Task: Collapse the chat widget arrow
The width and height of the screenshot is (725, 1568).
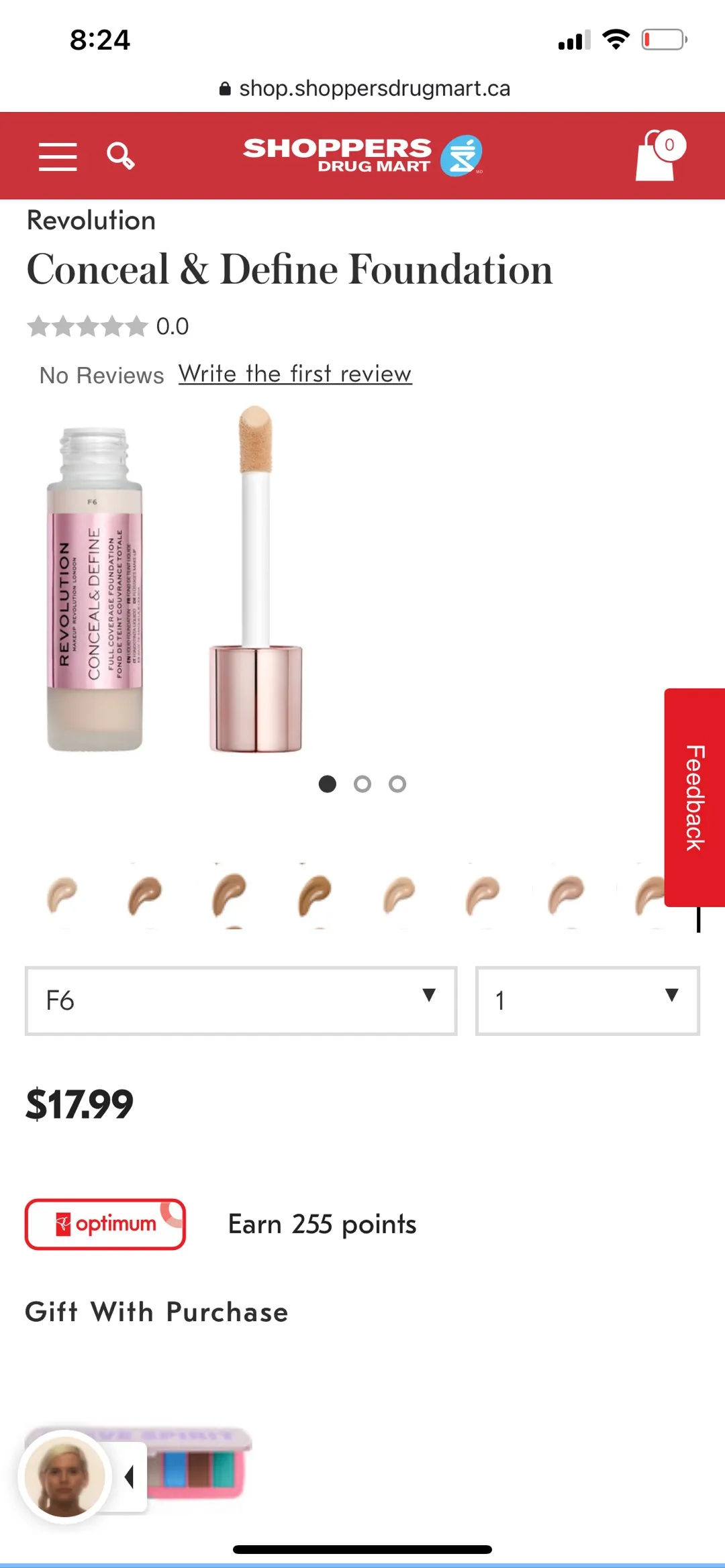Action: (x=130, y=1476)
